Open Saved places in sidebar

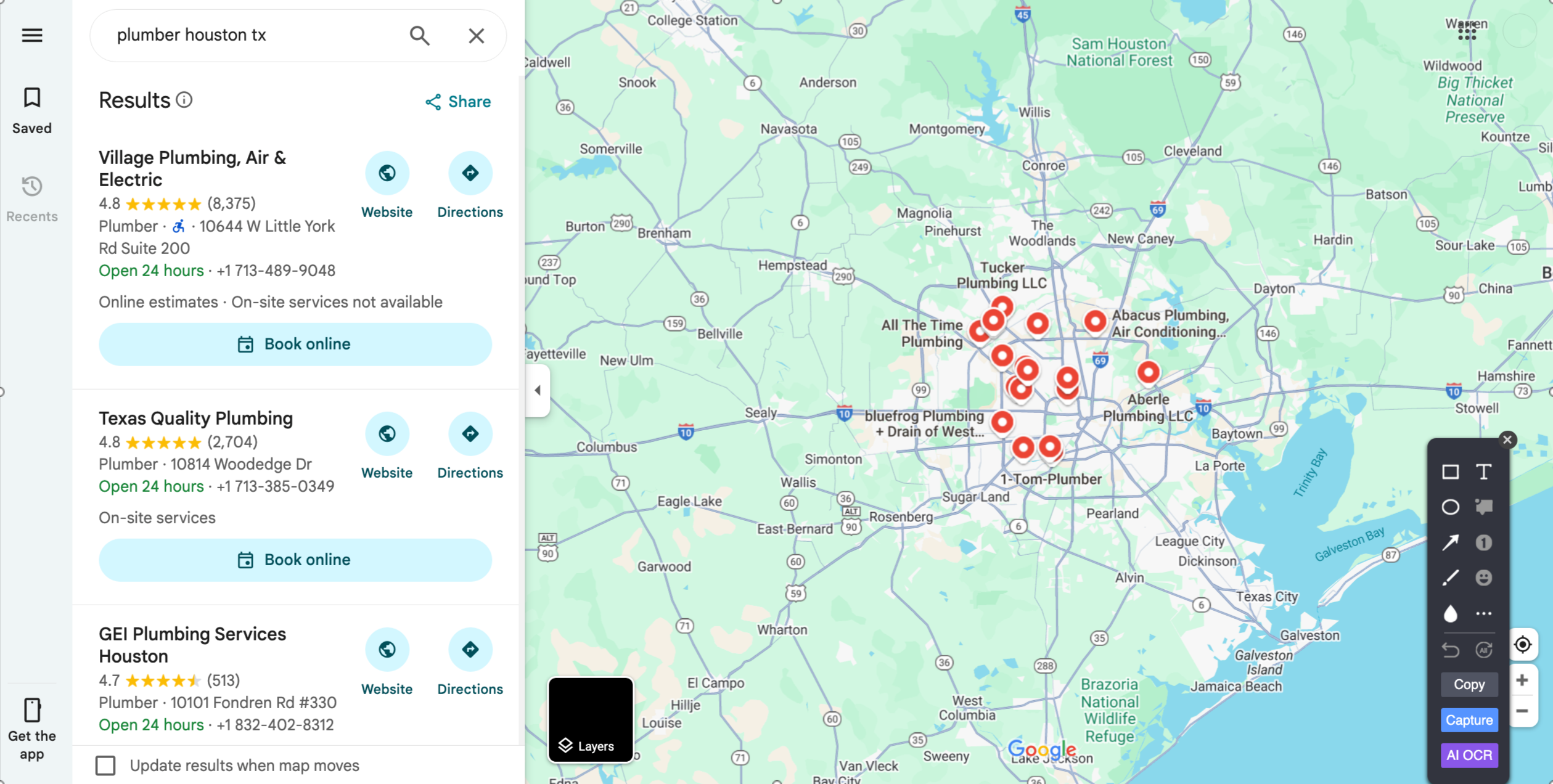(x=32, y=111)
